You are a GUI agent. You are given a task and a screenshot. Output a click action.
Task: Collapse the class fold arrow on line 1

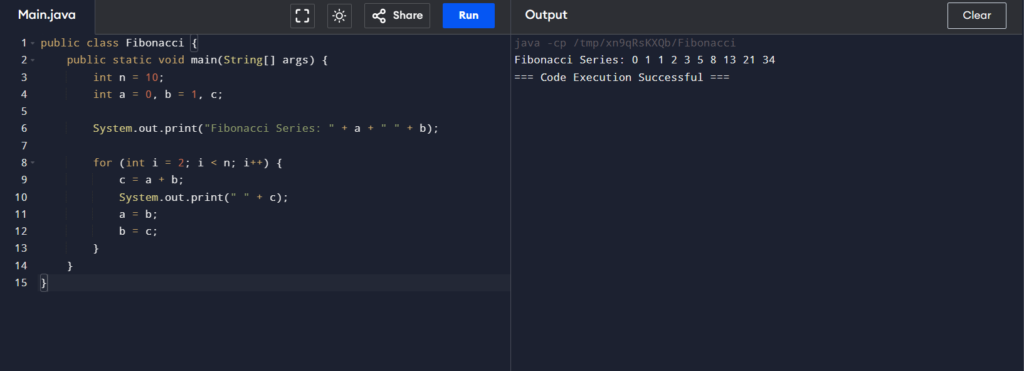pyautogui.click(x=32, y=43)
